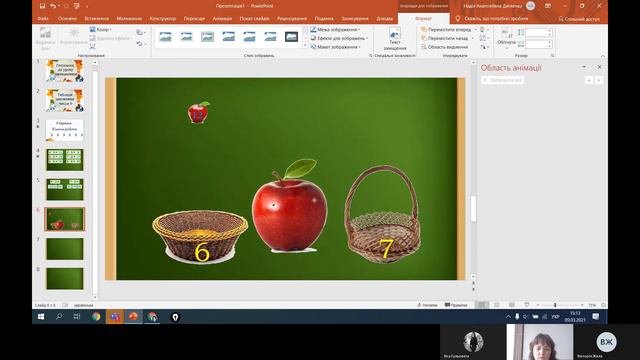Select the small apple image on slide
This screenshot has width=640, height=360.
click(198, 113)
